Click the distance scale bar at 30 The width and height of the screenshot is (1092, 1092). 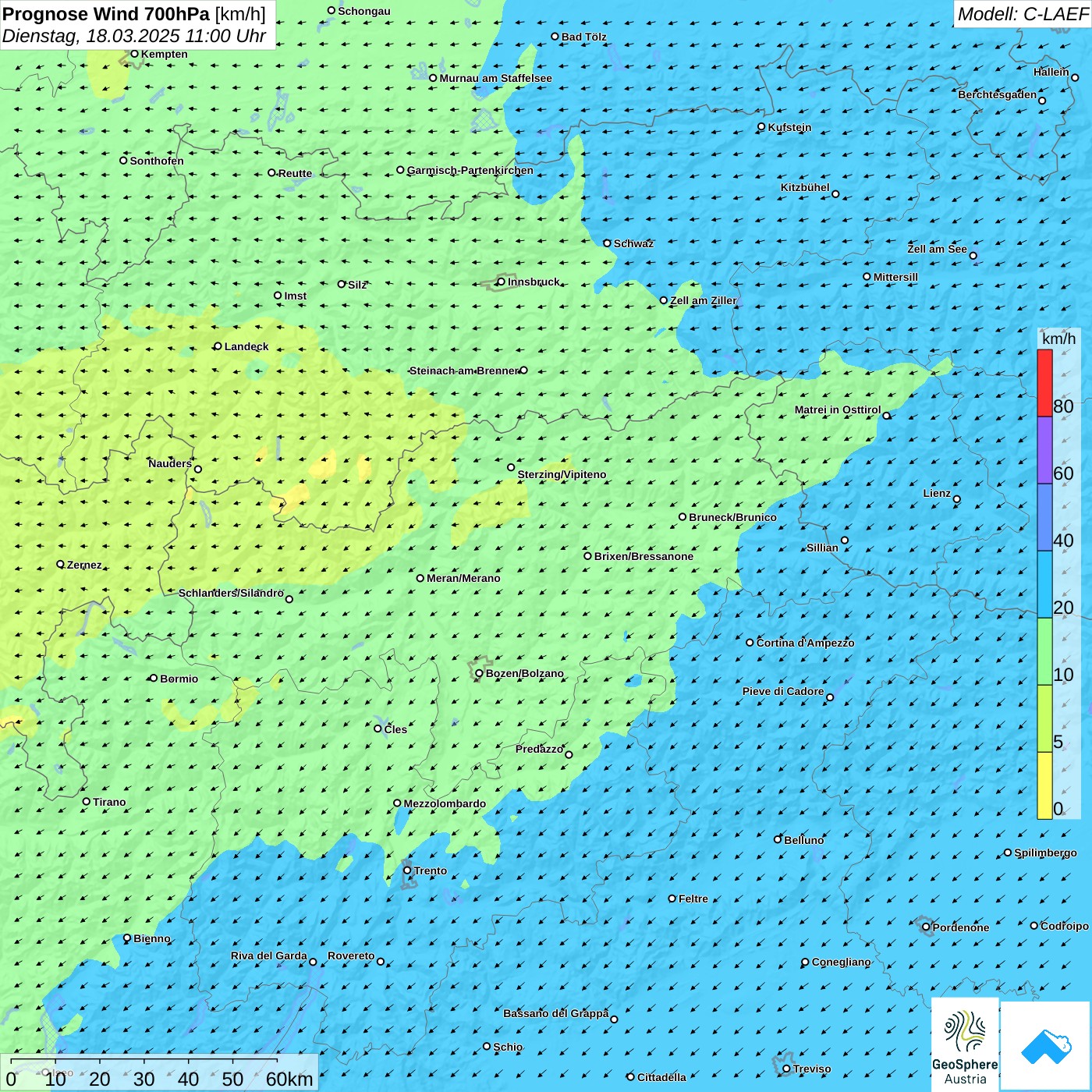tap(144, 1079)
